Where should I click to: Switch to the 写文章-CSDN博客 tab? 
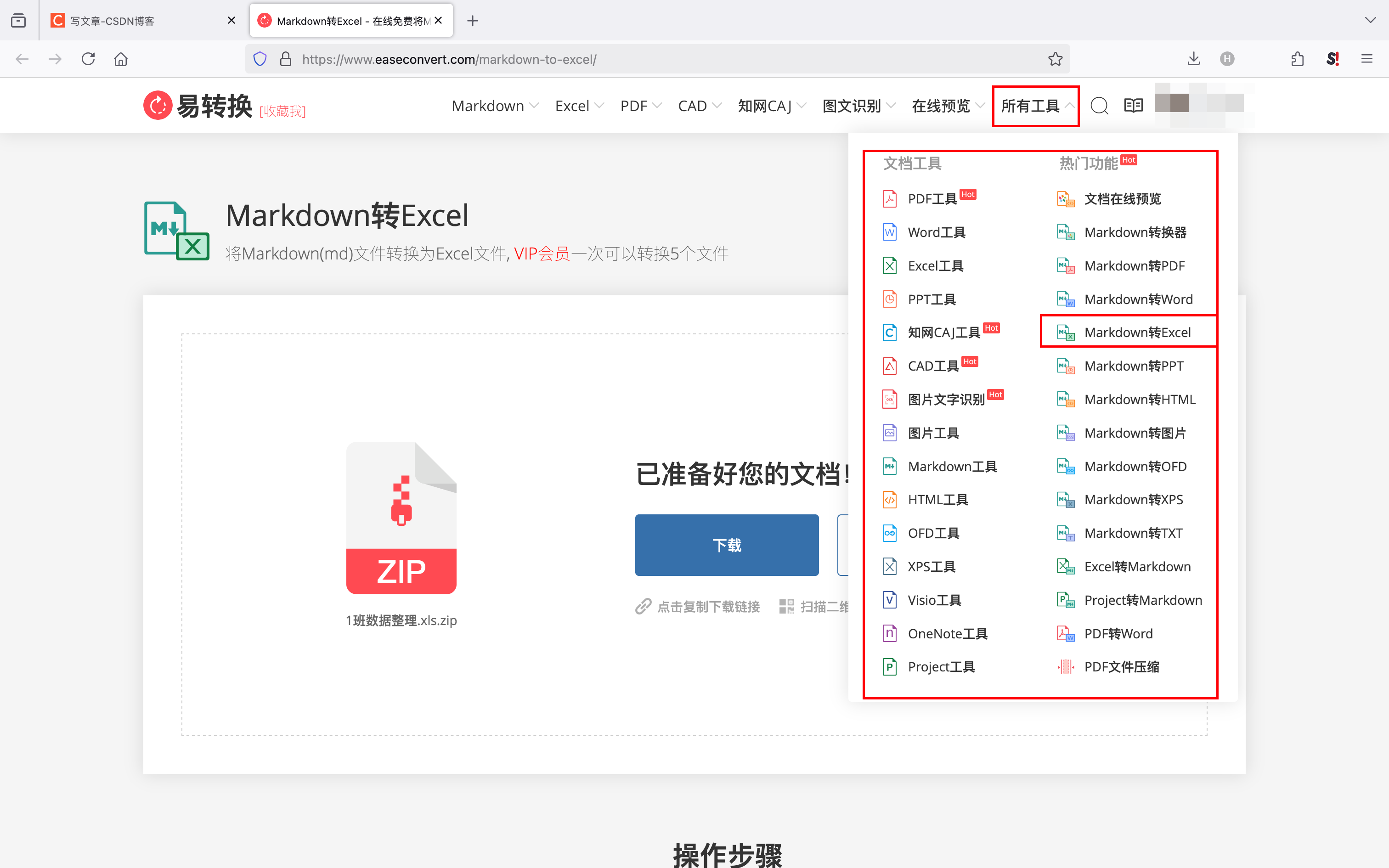tap(113, 21)
